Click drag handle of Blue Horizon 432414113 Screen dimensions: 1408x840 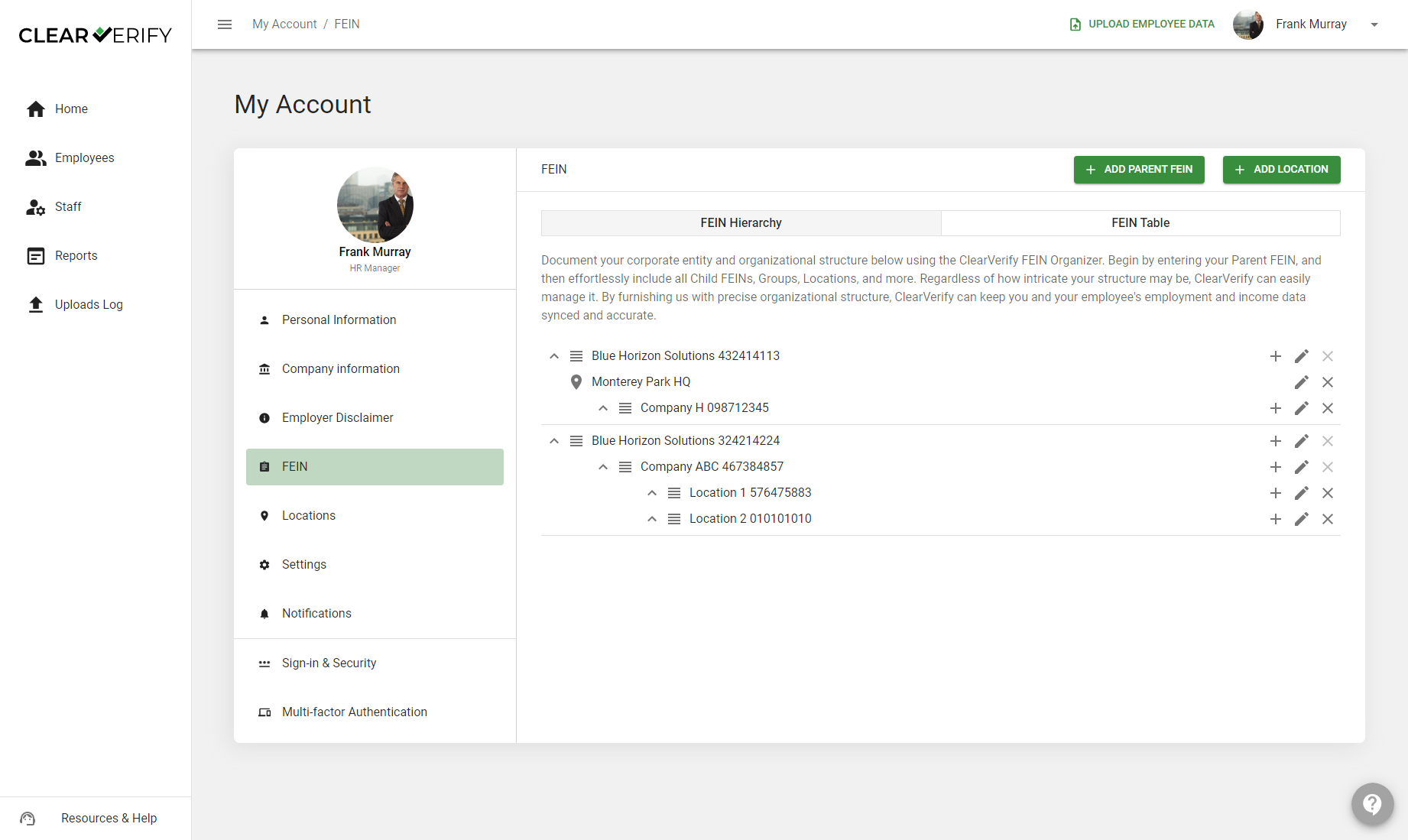576,356
